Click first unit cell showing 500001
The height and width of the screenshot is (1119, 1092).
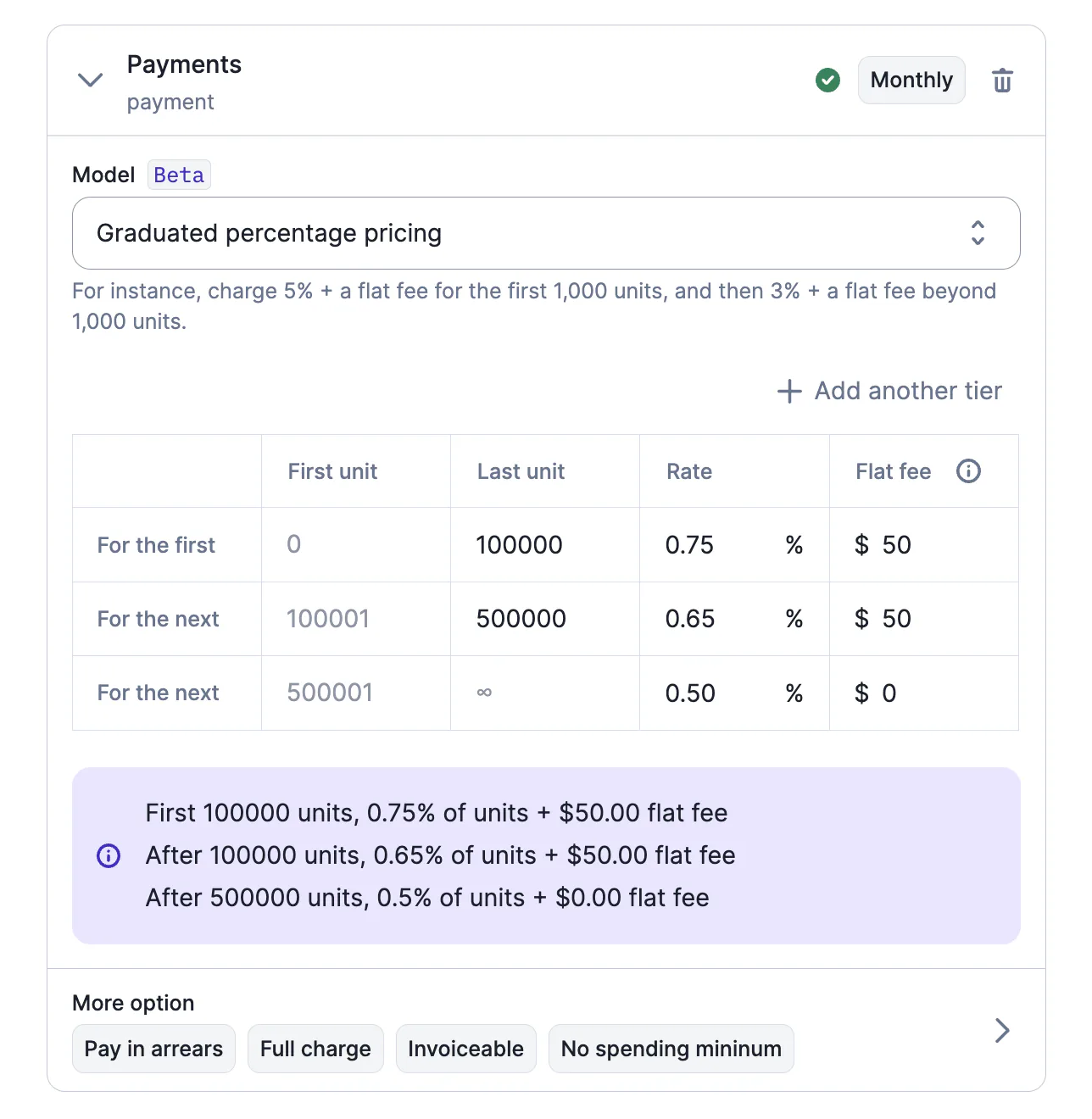(x=356, y=693)
